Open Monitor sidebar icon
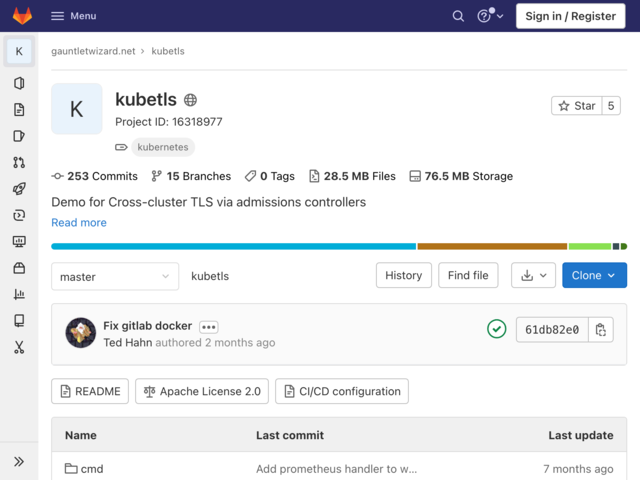 19,241
